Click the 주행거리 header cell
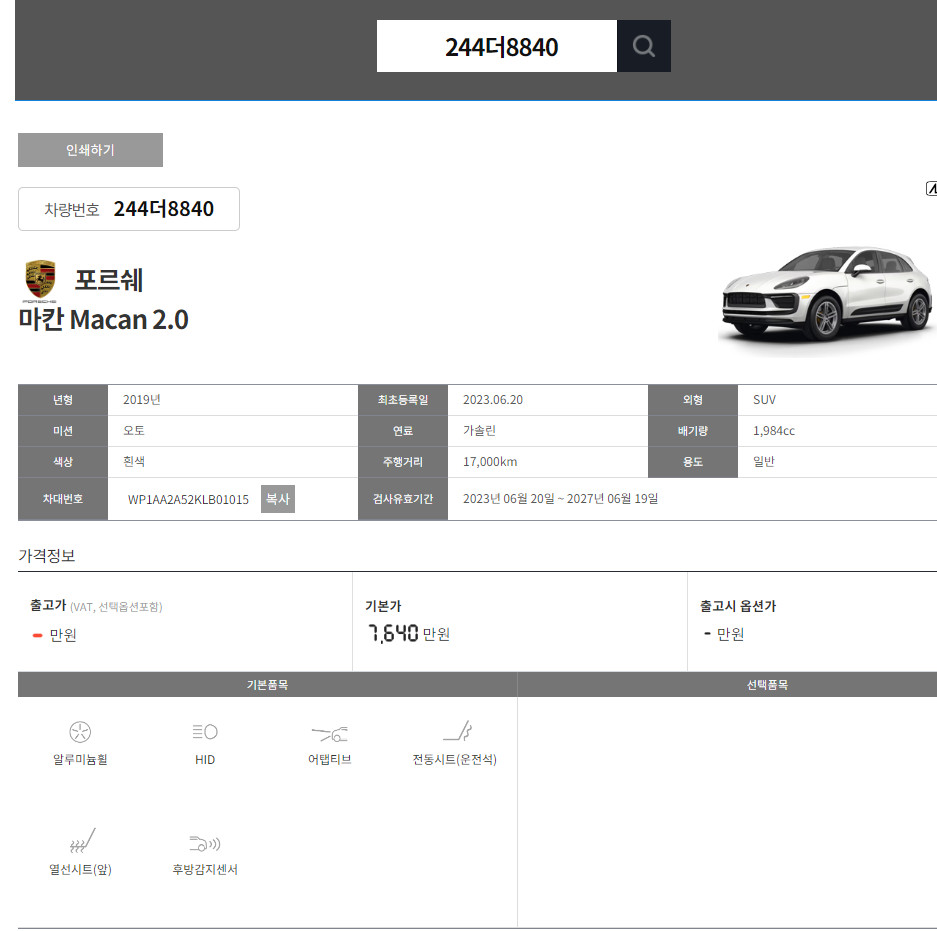 (403, 462)
